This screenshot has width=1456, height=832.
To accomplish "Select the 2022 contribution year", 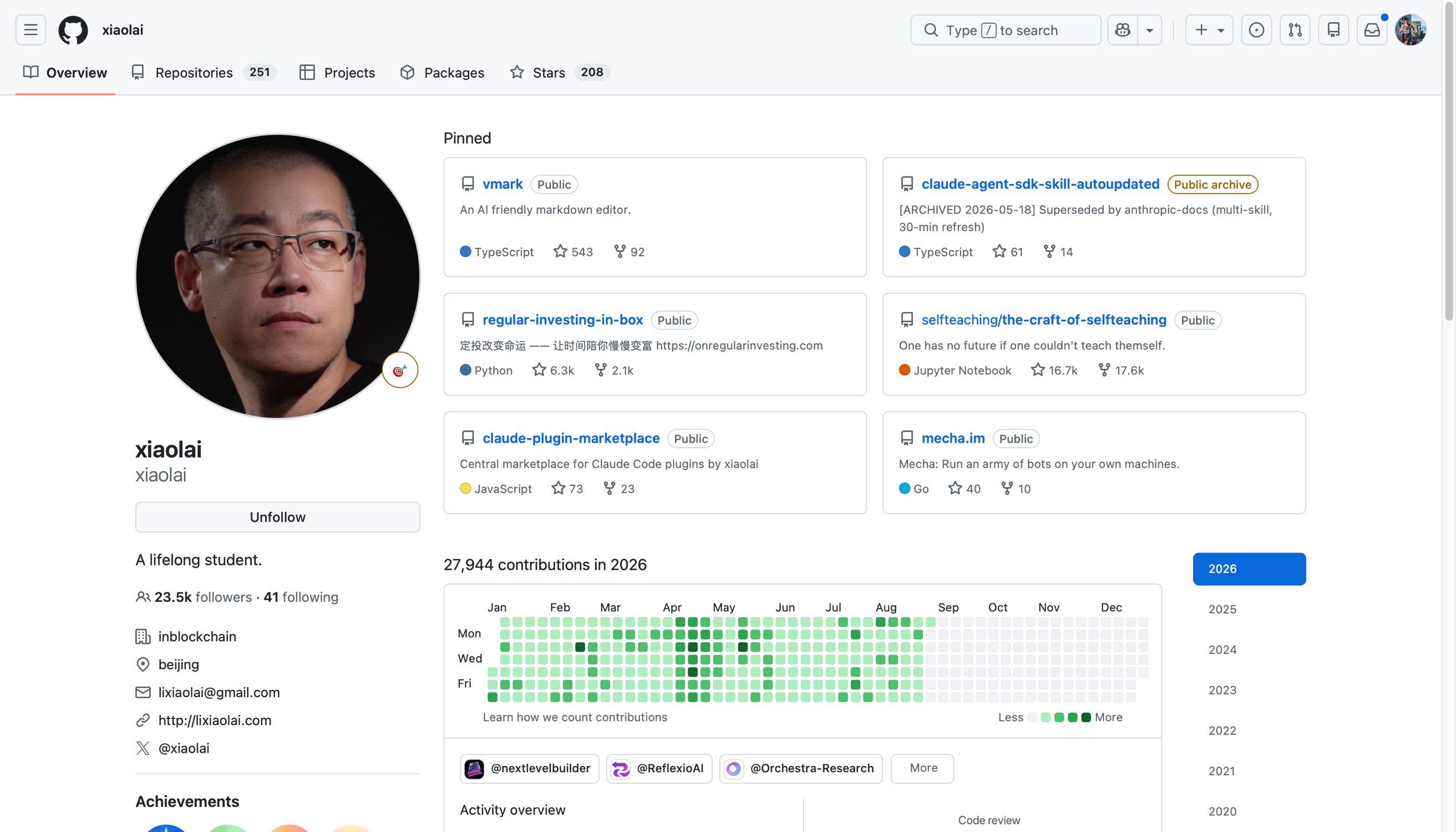I will click(x=1249, y=731).
